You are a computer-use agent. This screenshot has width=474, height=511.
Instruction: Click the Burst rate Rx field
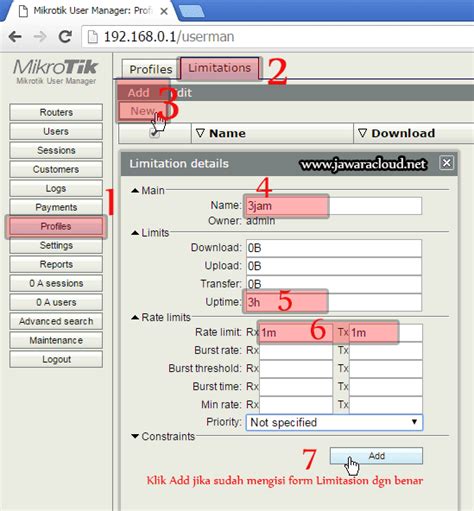point(296,351)
